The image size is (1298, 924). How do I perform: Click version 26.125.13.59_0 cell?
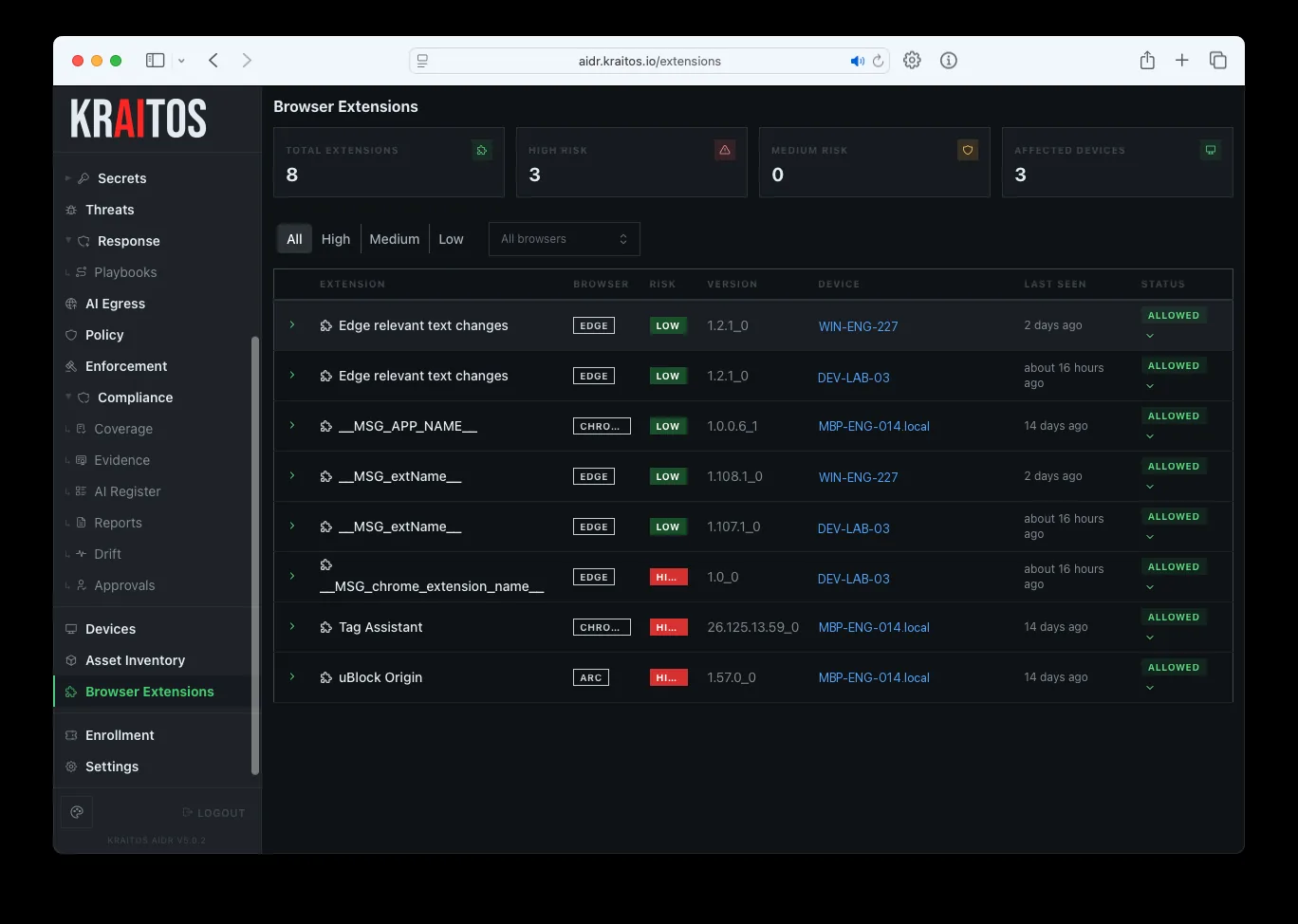(x=753, y=627)
